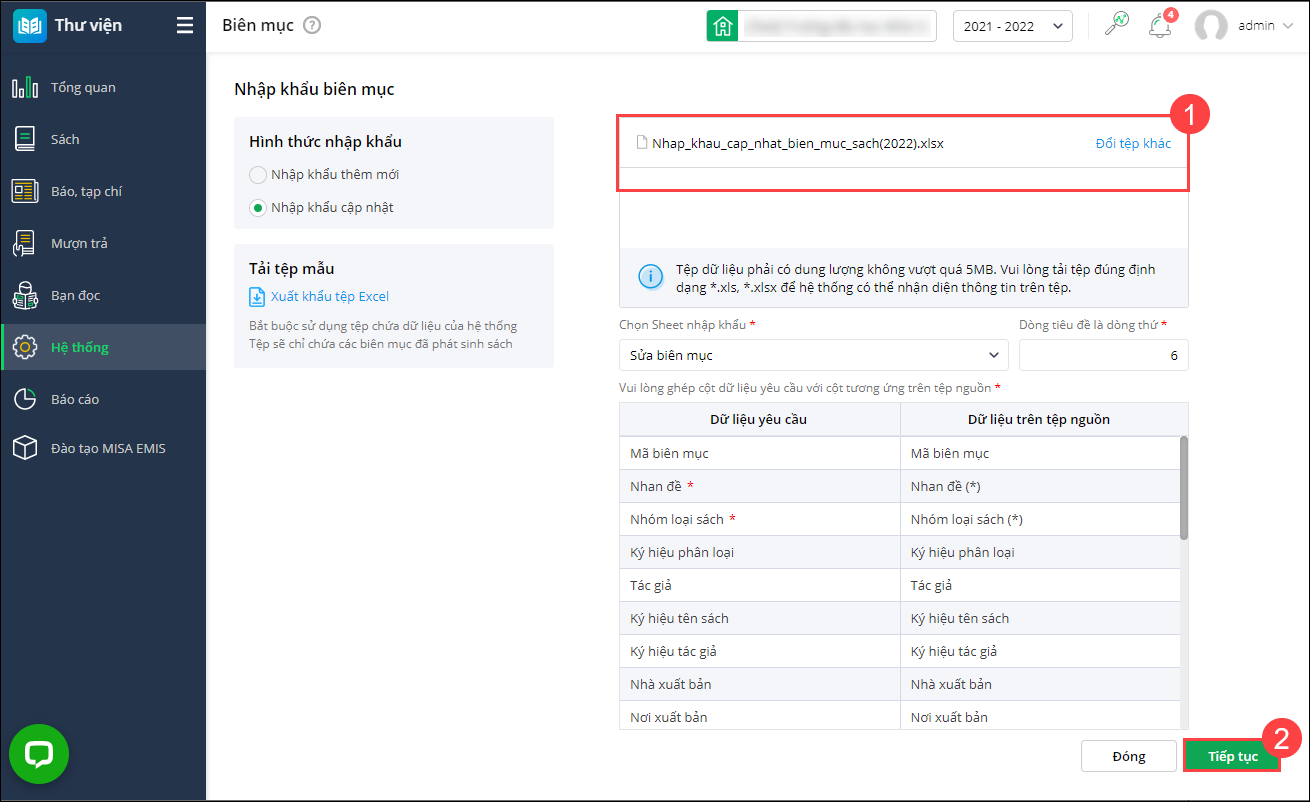Open the Sách menu item

click(104, 139)
